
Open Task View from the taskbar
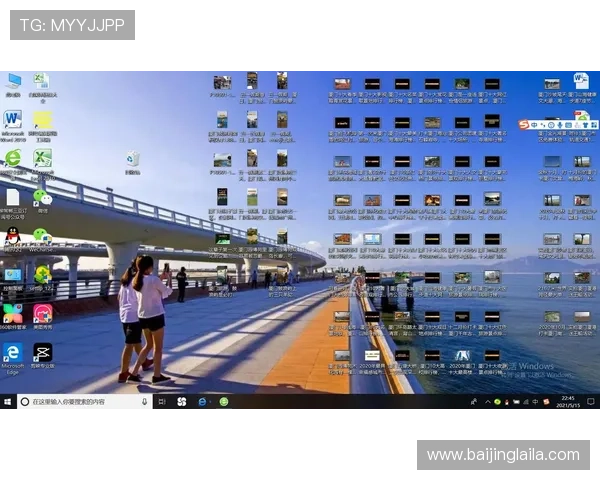162,401
